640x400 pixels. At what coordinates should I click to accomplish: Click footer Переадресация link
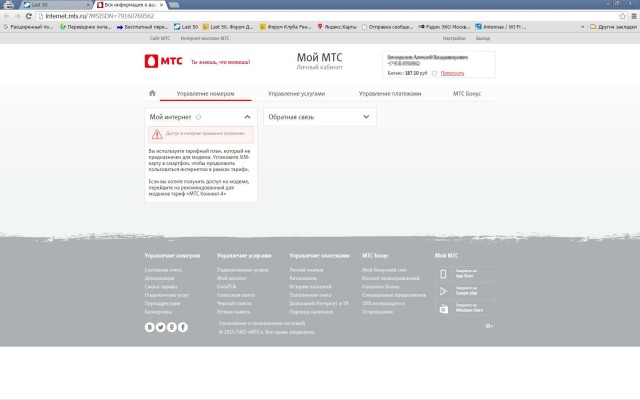pyautogui.click(x=162, y=303)
